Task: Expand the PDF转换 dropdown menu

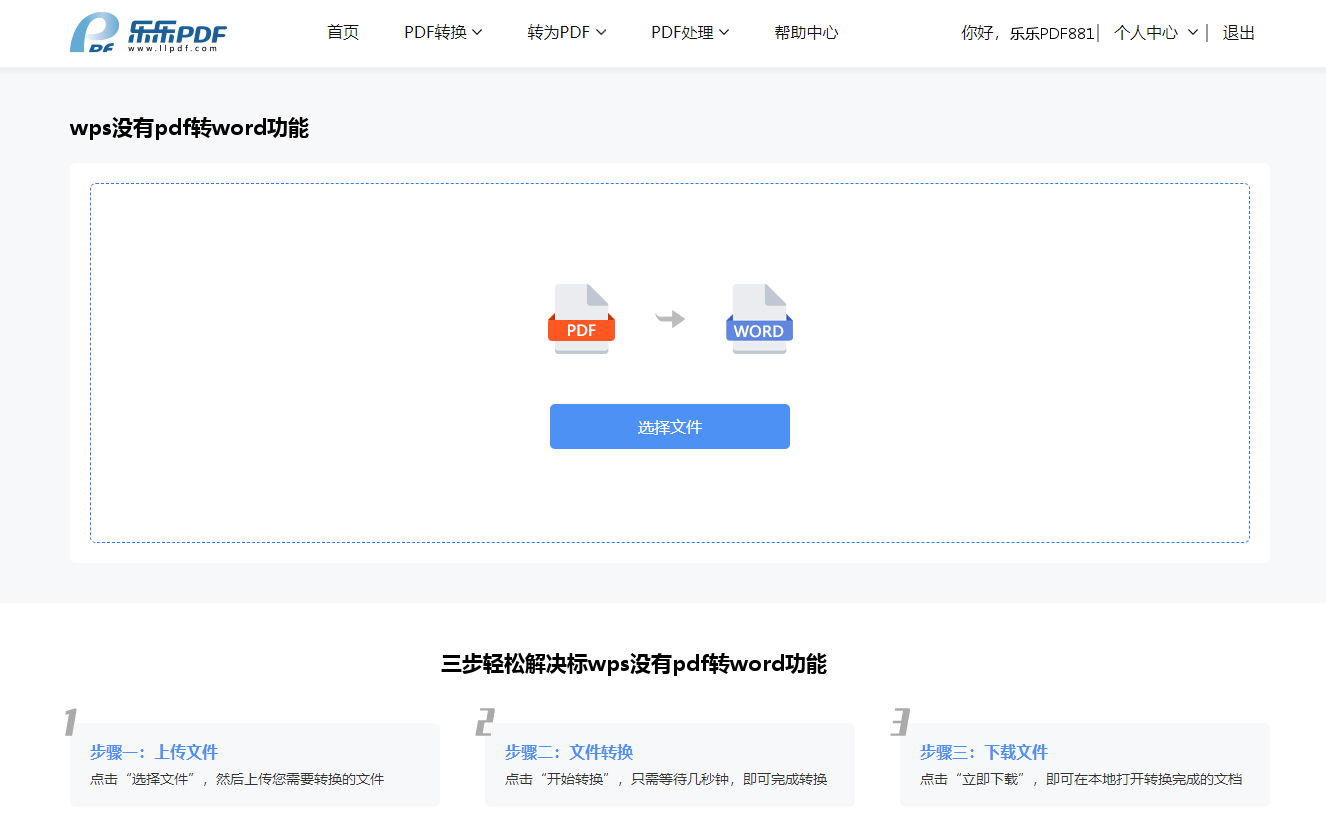Action: click(x=443, y=33)
